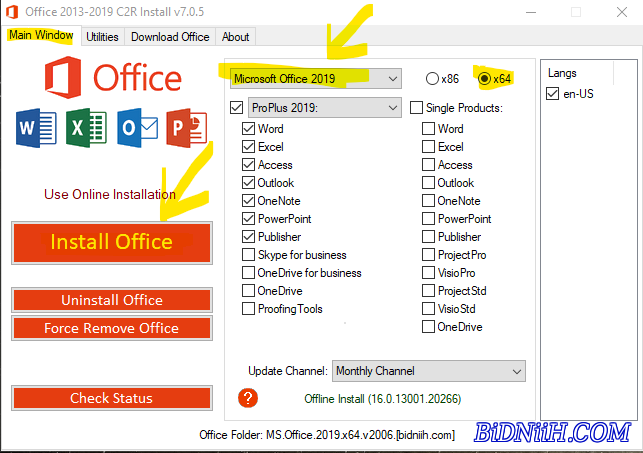Check Publisher under Single Products

429,237
